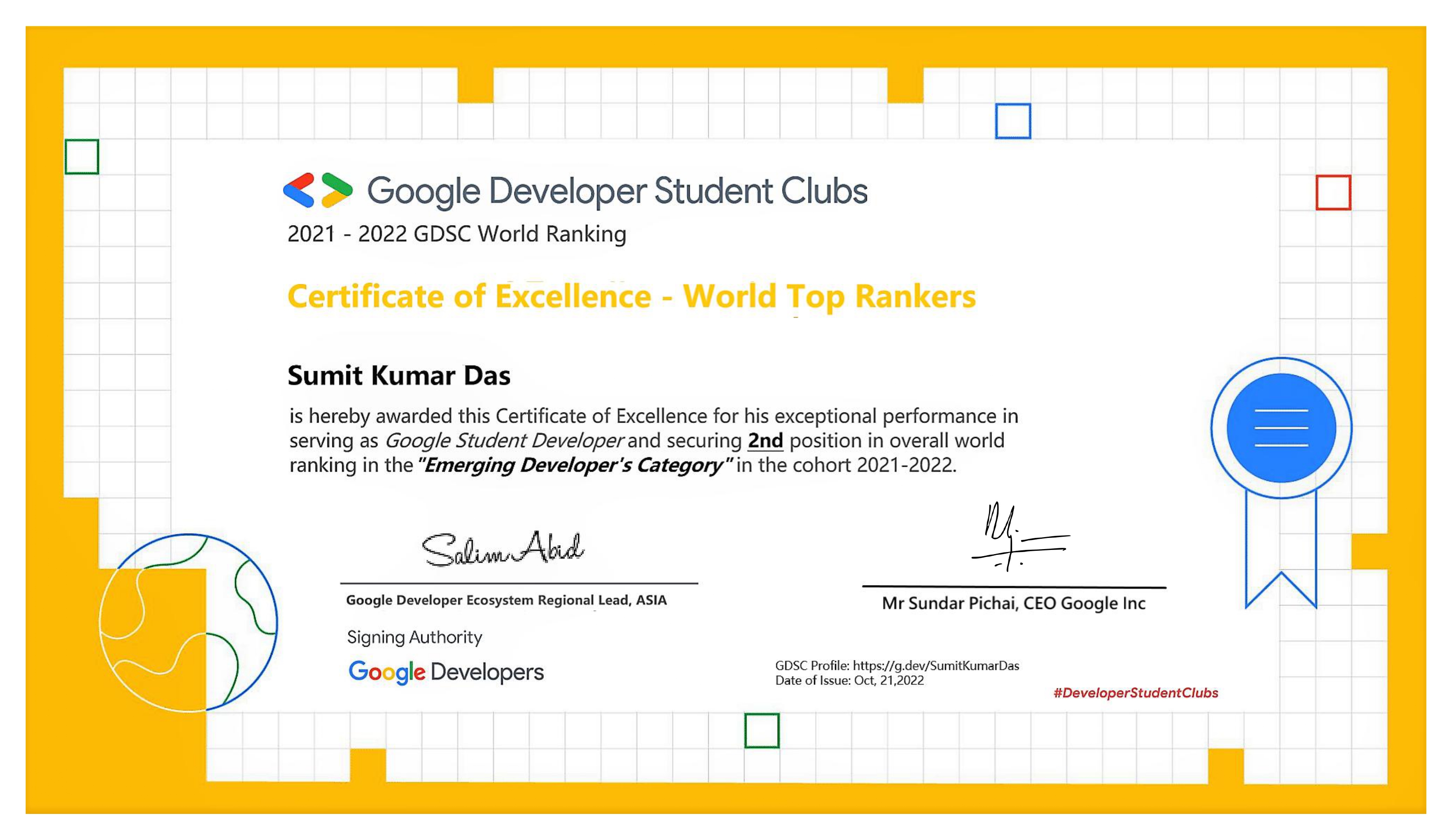Click the green outlined square at bottom
The image size is (1452, 840).
761,730
